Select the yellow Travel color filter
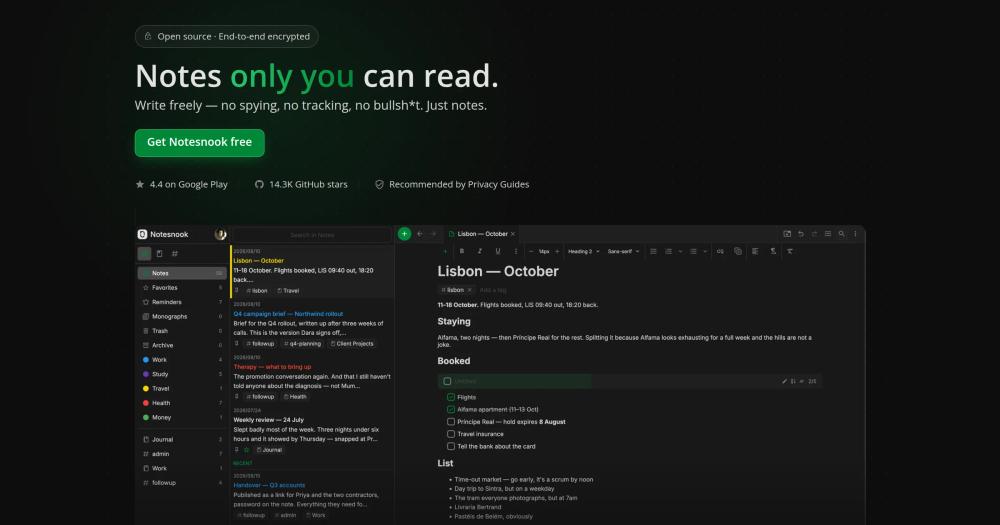 tap(182, 388)
